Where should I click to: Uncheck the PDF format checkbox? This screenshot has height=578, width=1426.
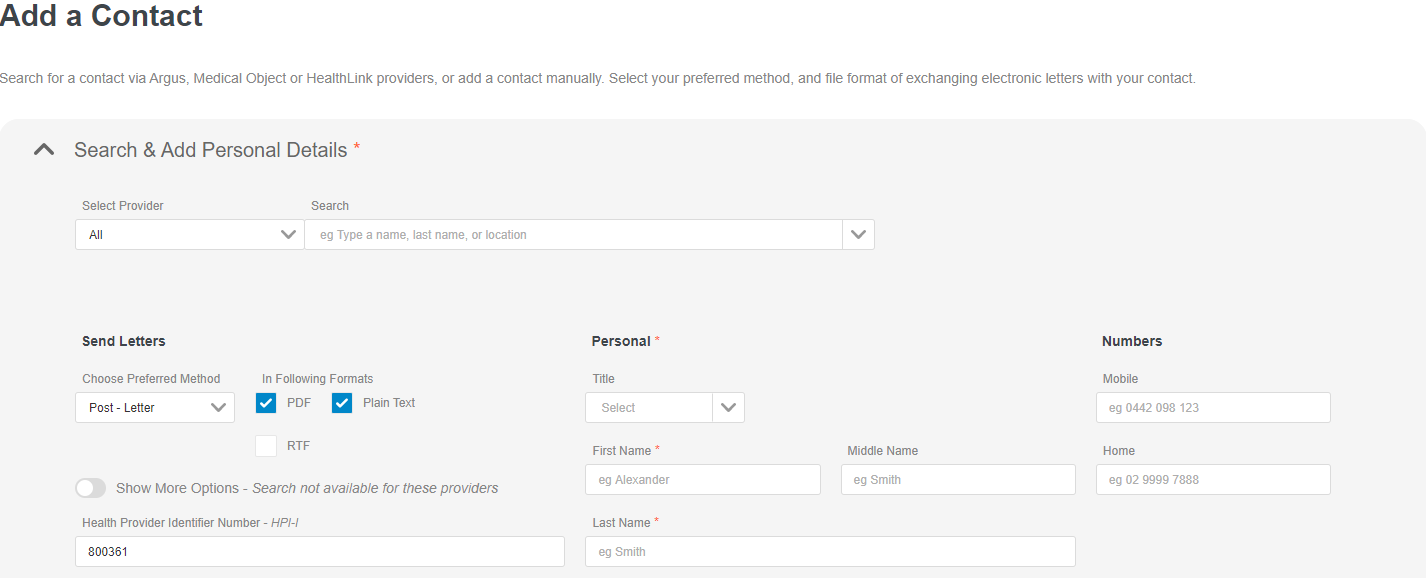[x=266, y=403]
